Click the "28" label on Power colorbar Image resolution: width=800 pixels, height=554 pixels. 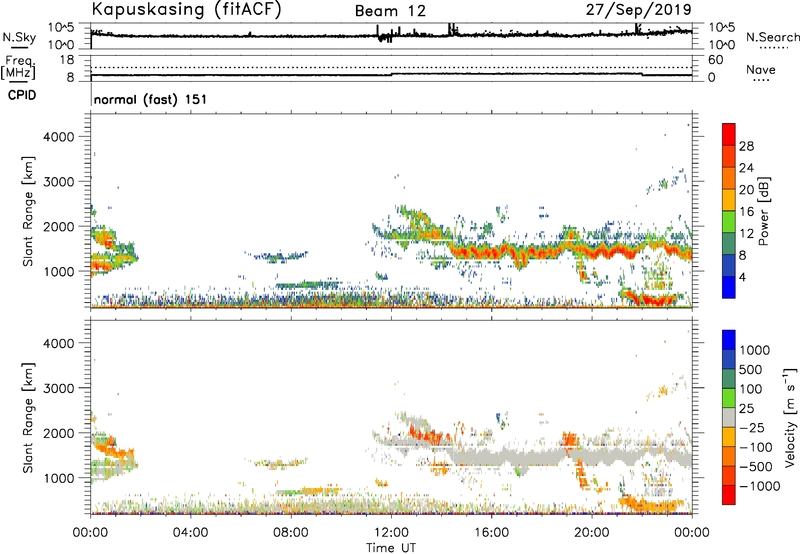(746, 146)
